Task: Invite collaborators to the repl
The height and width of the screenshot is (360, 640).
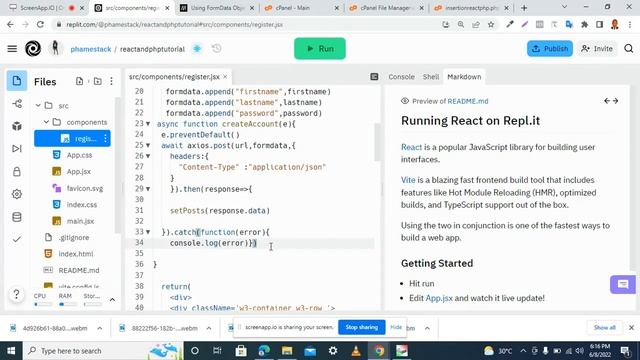Action: (597, 49)
